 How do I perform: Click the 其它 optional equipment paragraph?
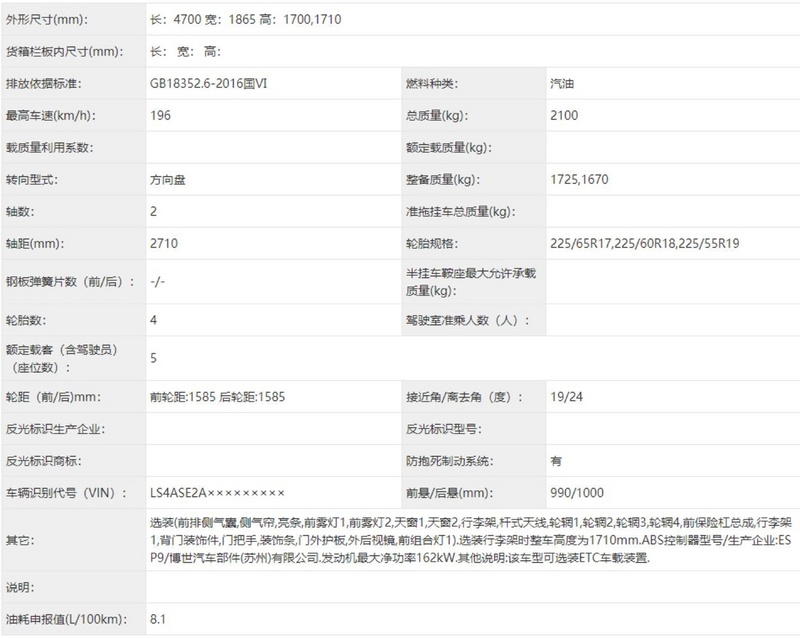(471, 540)
